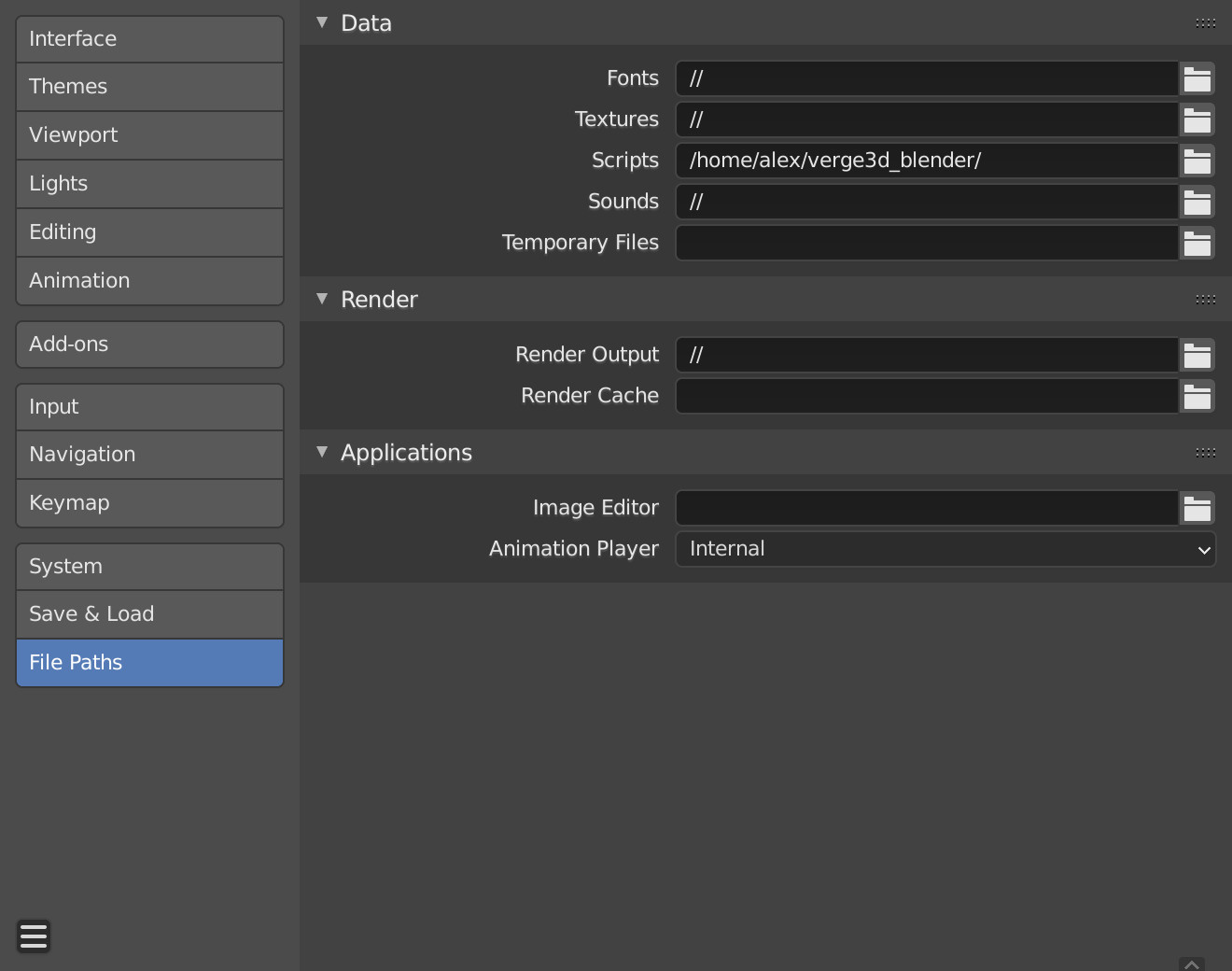Click the Sounds folder browse icon
This screenshot has width=1232, height=971.
(1197, 202)
